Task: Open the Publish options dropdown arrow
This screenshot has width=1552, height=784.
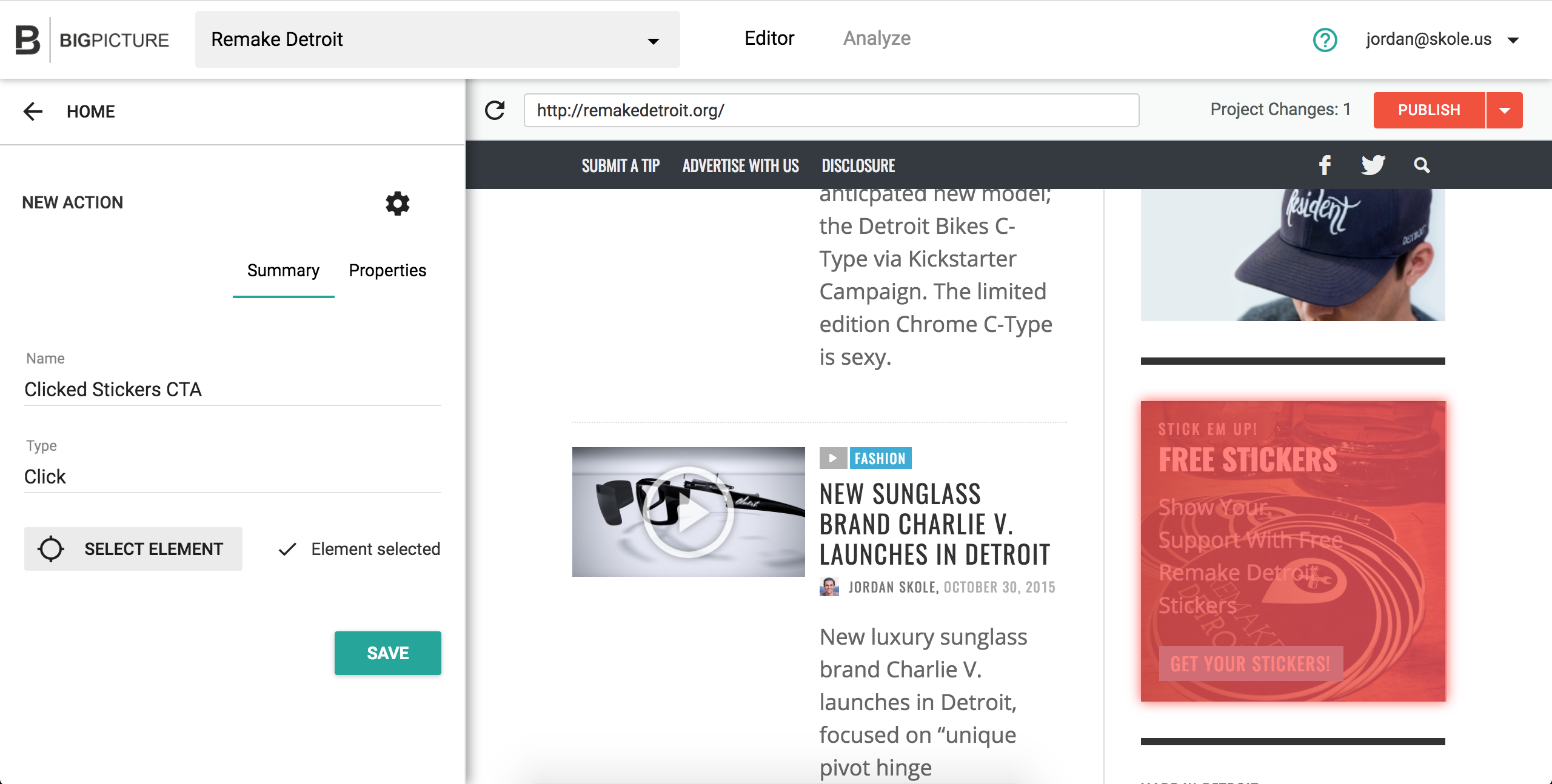Action: (1504, 110)
